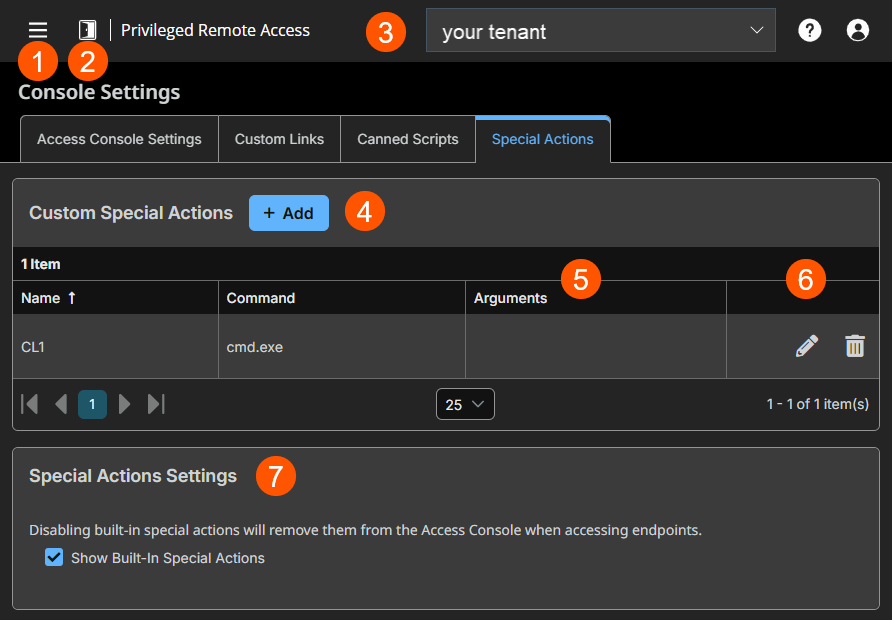Click the user account icon

tap(857, 30)
